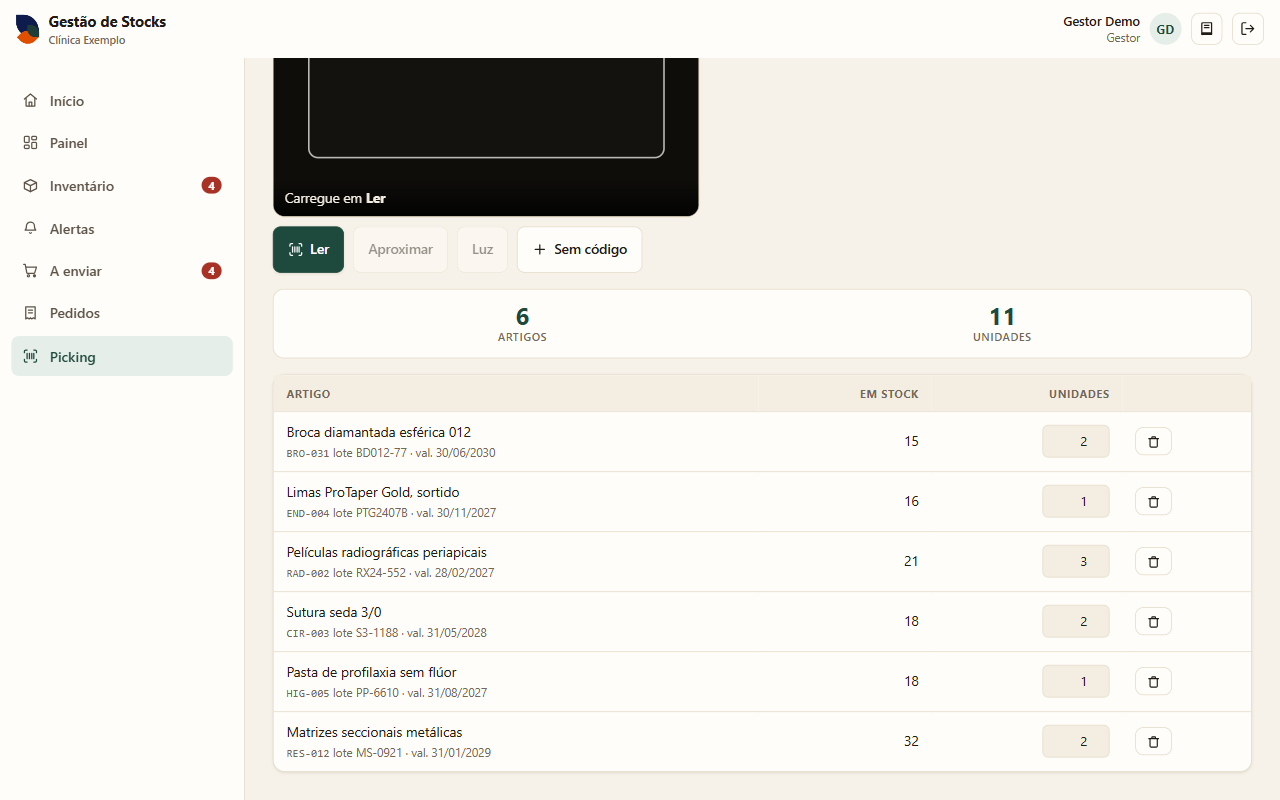
Task: Change units for Pasta de profilaxia sem flúor
Action: [1076, 681]
